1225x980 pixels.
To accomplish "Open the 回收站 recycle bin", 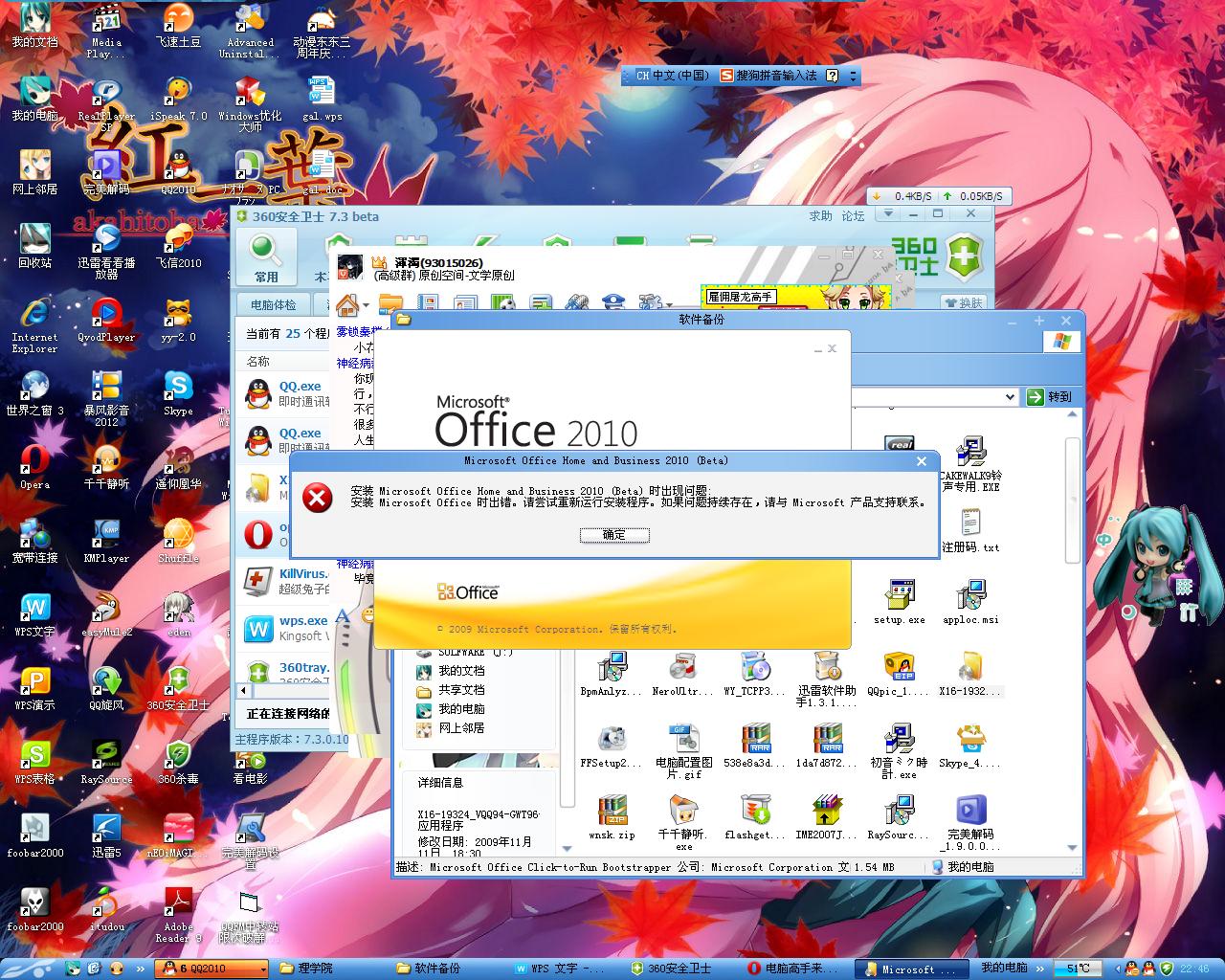I will pyautogui.click(x=34, y=245).
